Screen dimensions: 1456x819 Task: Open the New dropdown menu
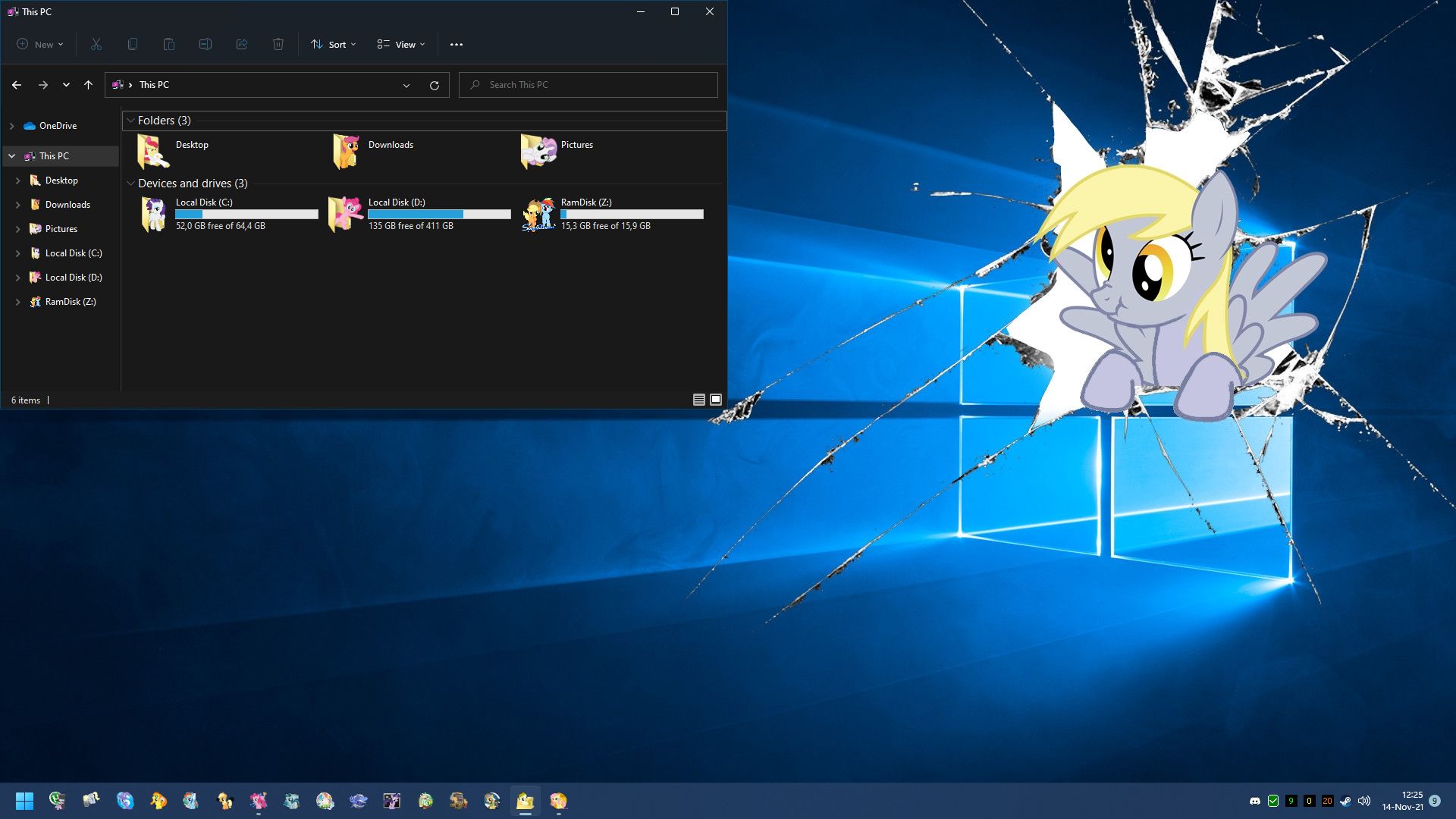[x=40, y=44]
